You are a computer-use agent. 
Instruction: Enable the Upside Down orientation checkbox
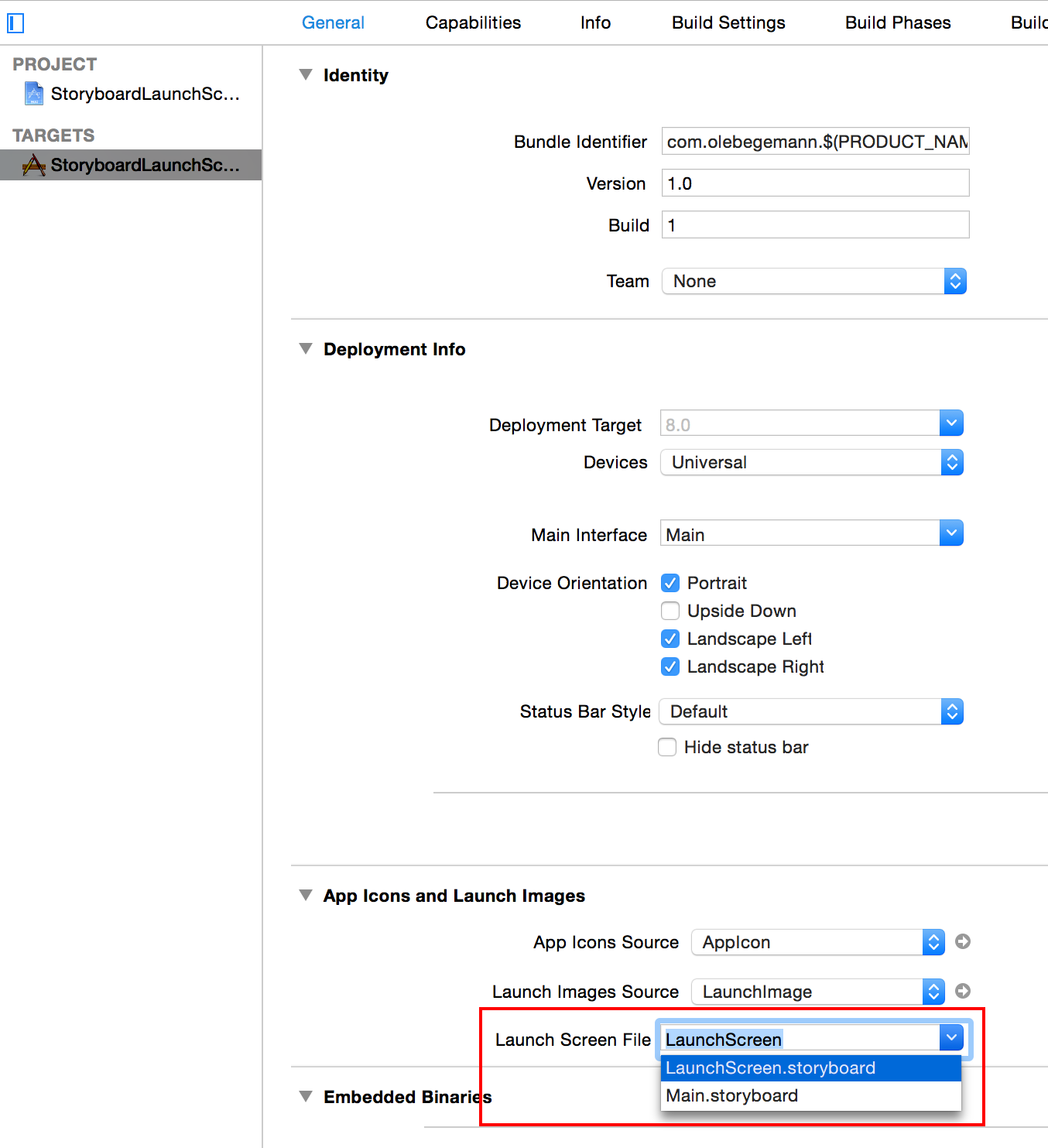point(670,611)
